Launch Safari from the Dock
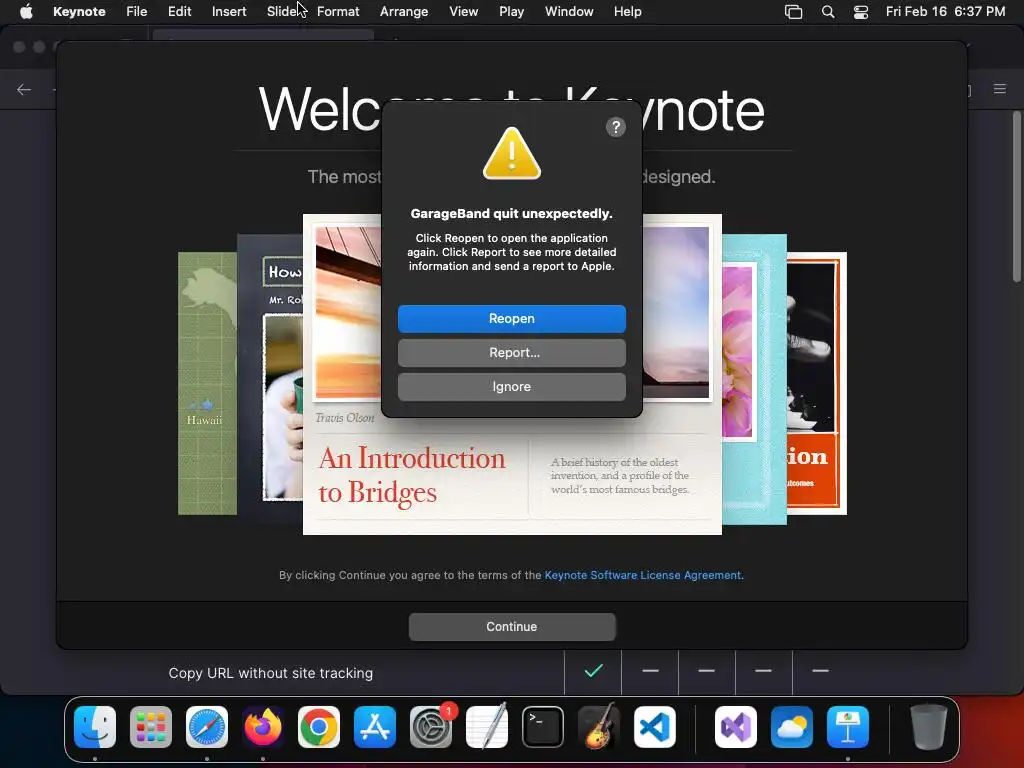 207,727
